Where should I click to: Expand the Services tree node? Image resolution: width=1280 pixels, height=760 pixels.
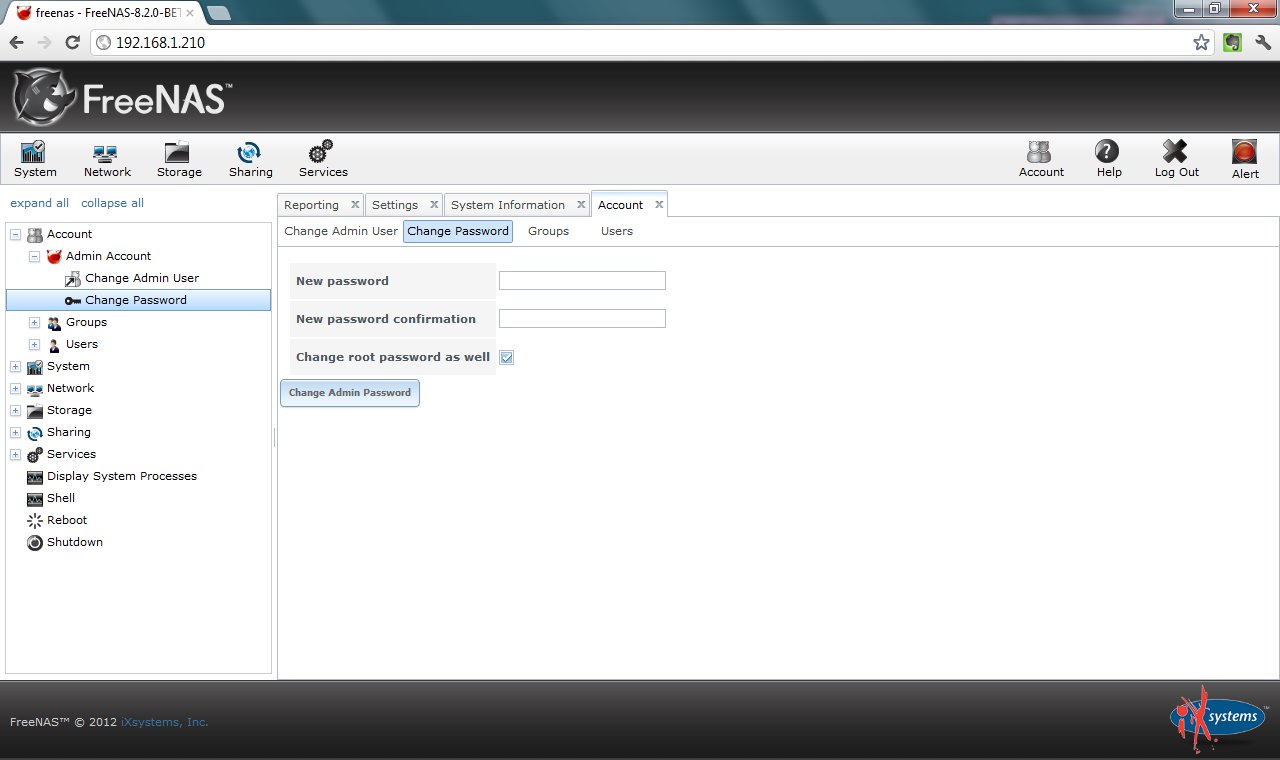tap(15, 454)
